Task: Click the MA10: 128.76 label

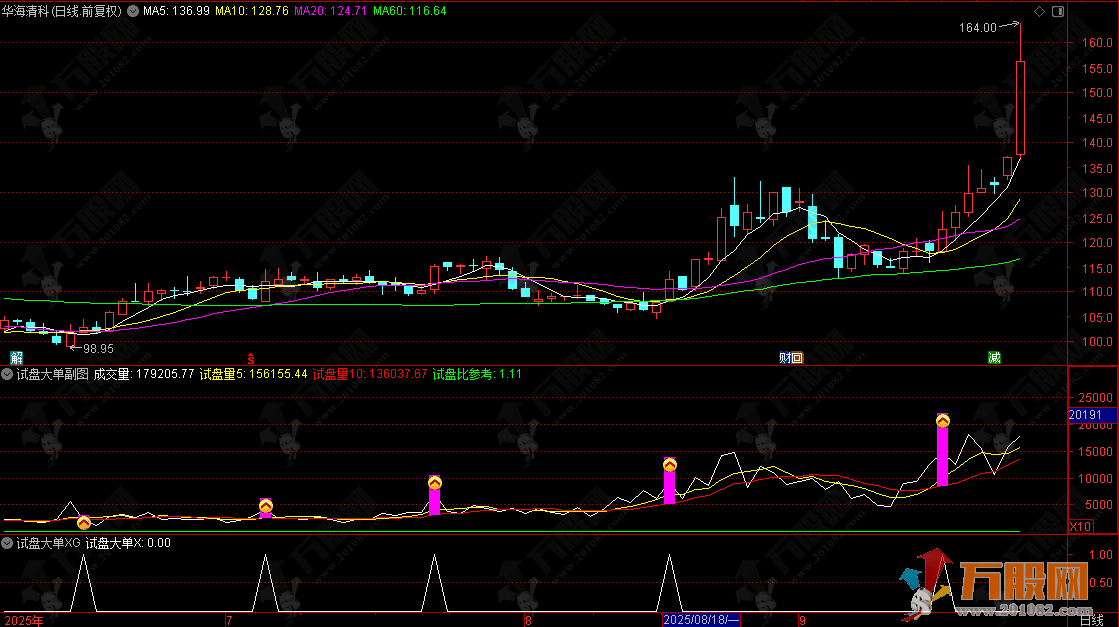Action: (252, 11)
